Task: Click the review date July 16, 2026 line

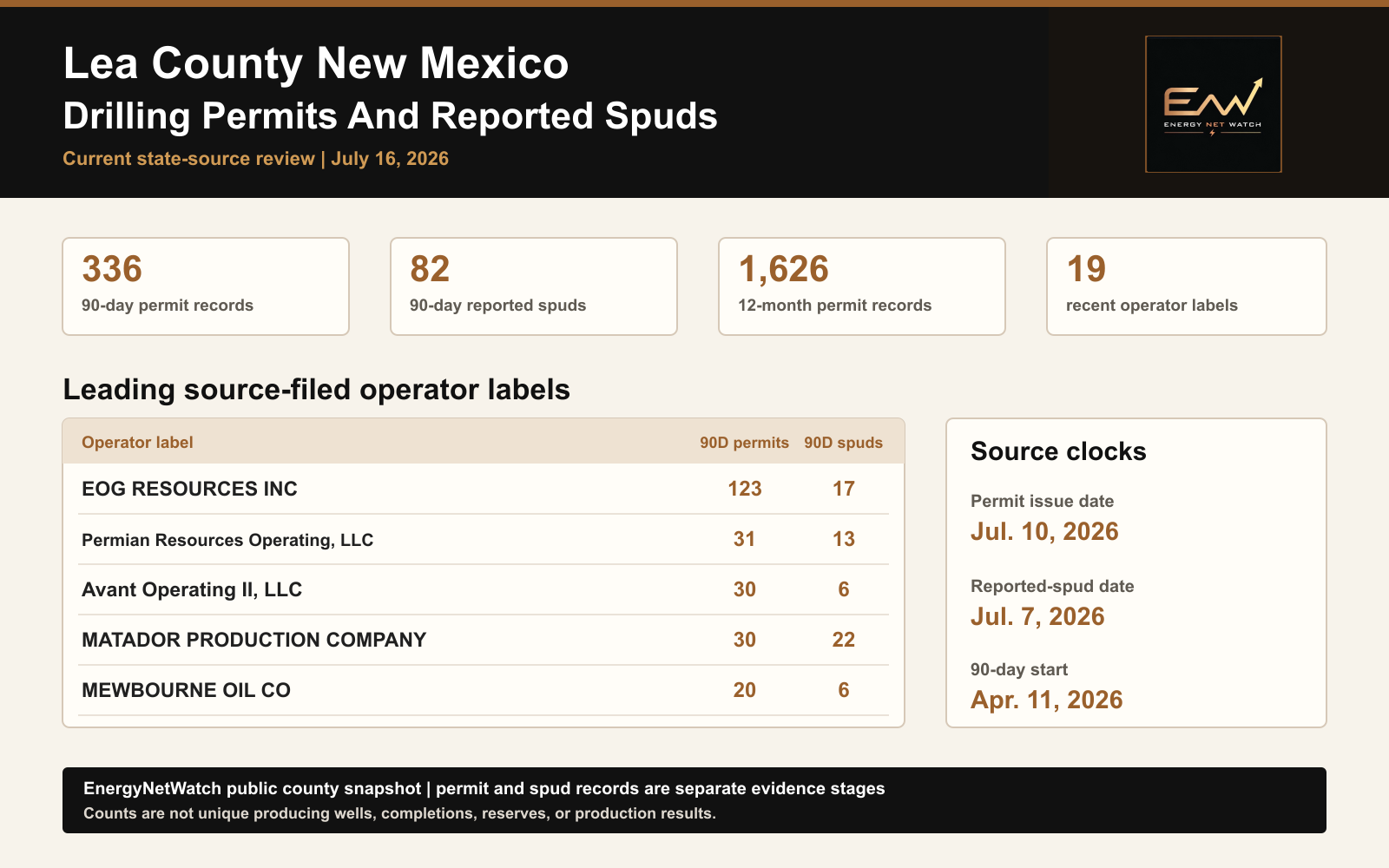Action: [255, 159]
